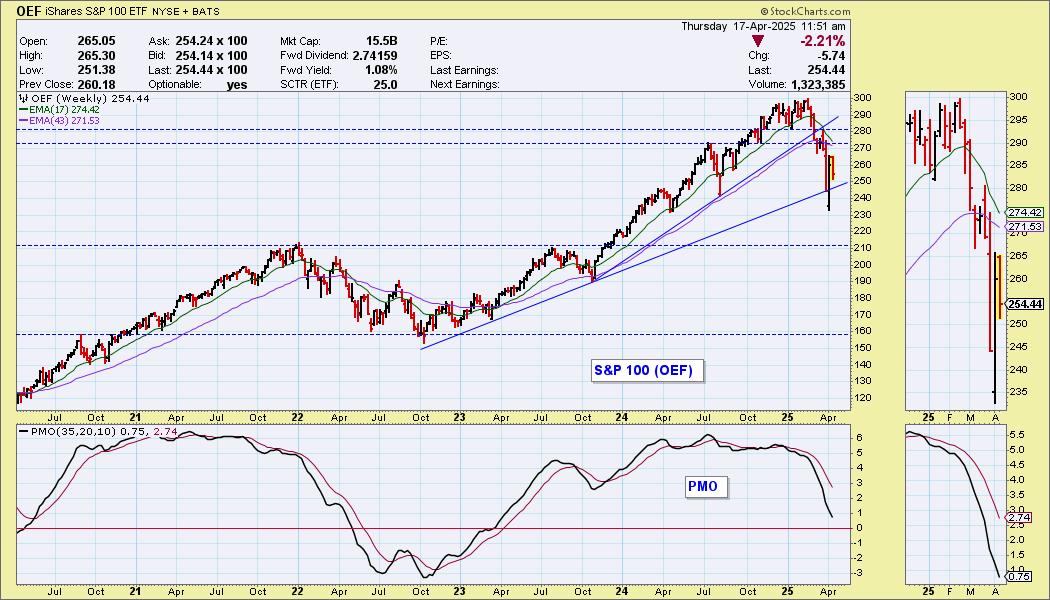Click the 274.42 EMA price tag
This screenshot has width=1050, height=600.
click(1025, 212)
